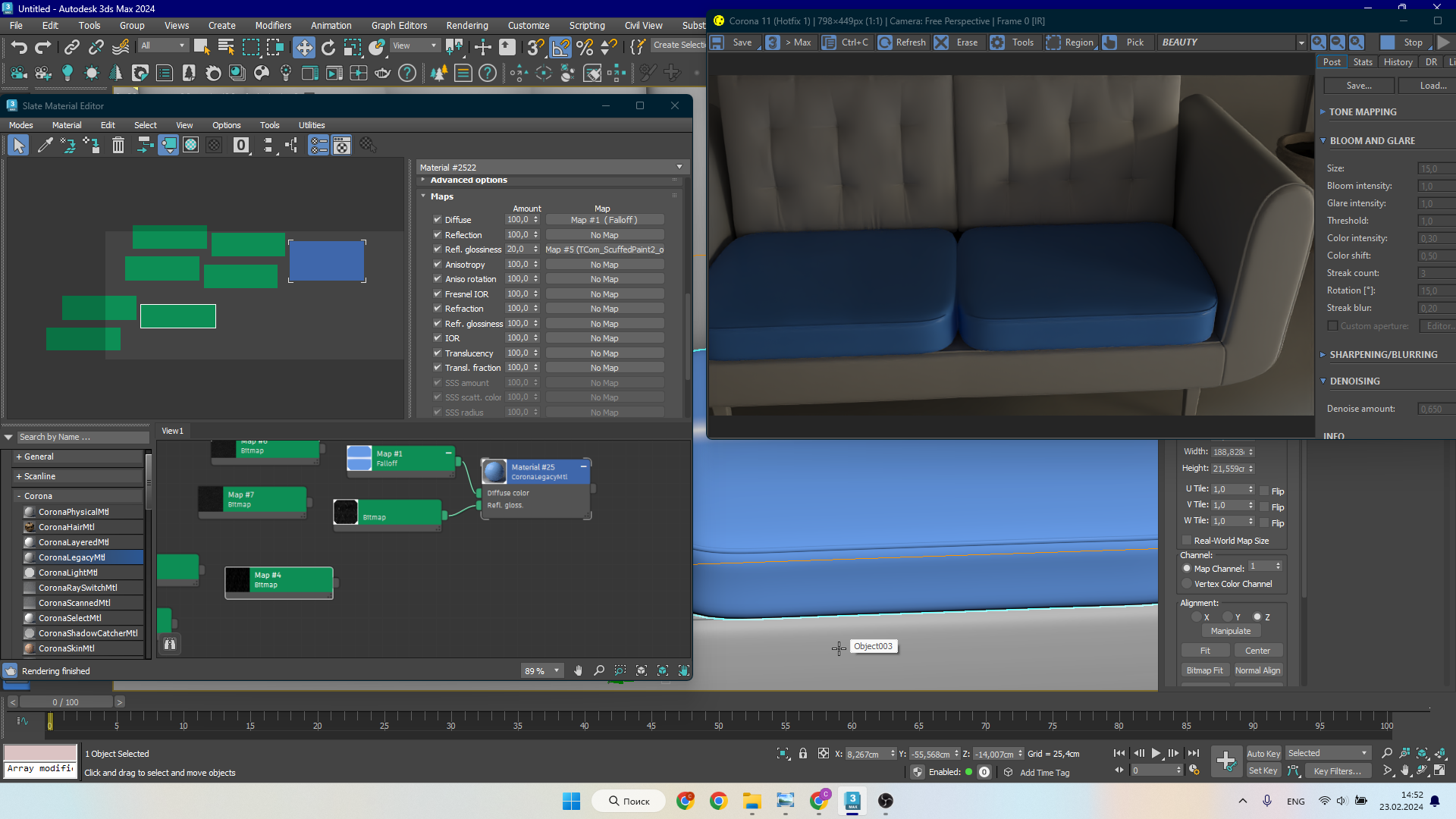
Task: Click the Delete node icon in Slate editor
Action: coord(118,144)
